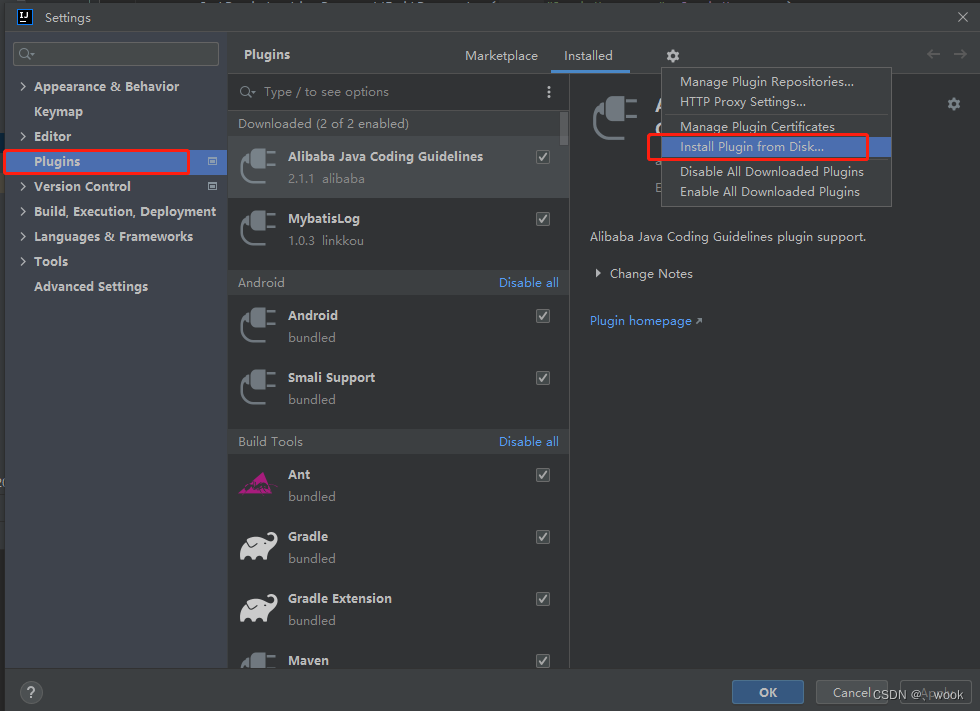Open plugin detail gear icon at right
The width and height of the screenshot is (980, 711).
click(953, 104)
